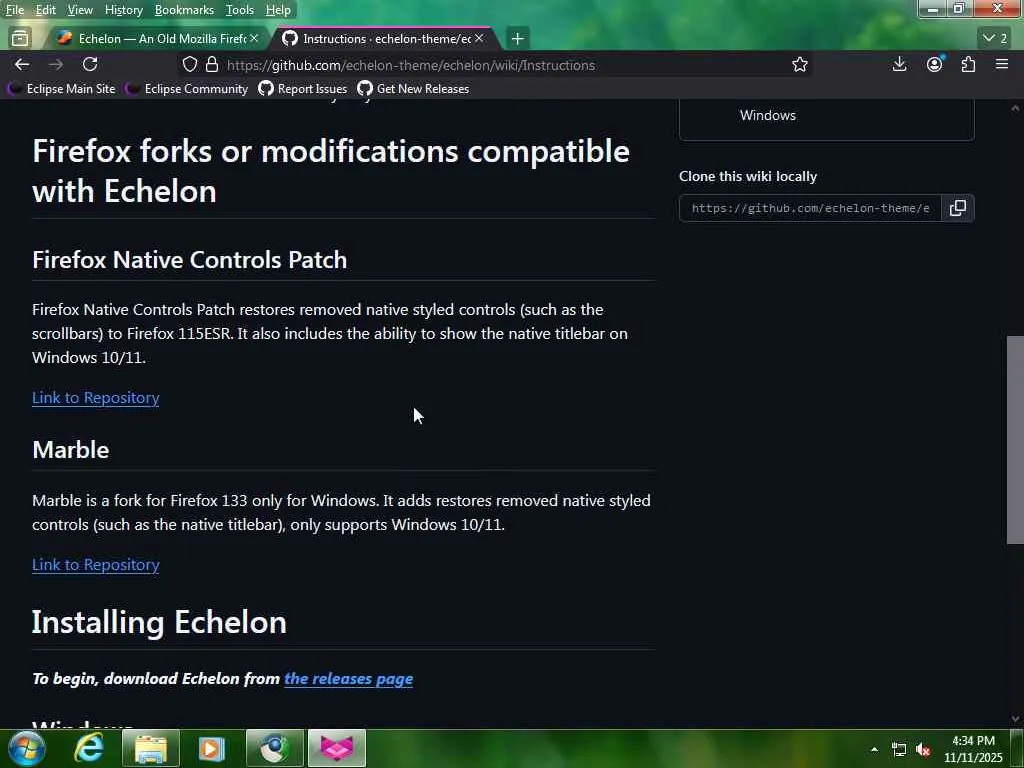Image resolution: width=1024 pixels, height=768 pixels.
Task: Open the Tools menu
Action: (239, 10)
